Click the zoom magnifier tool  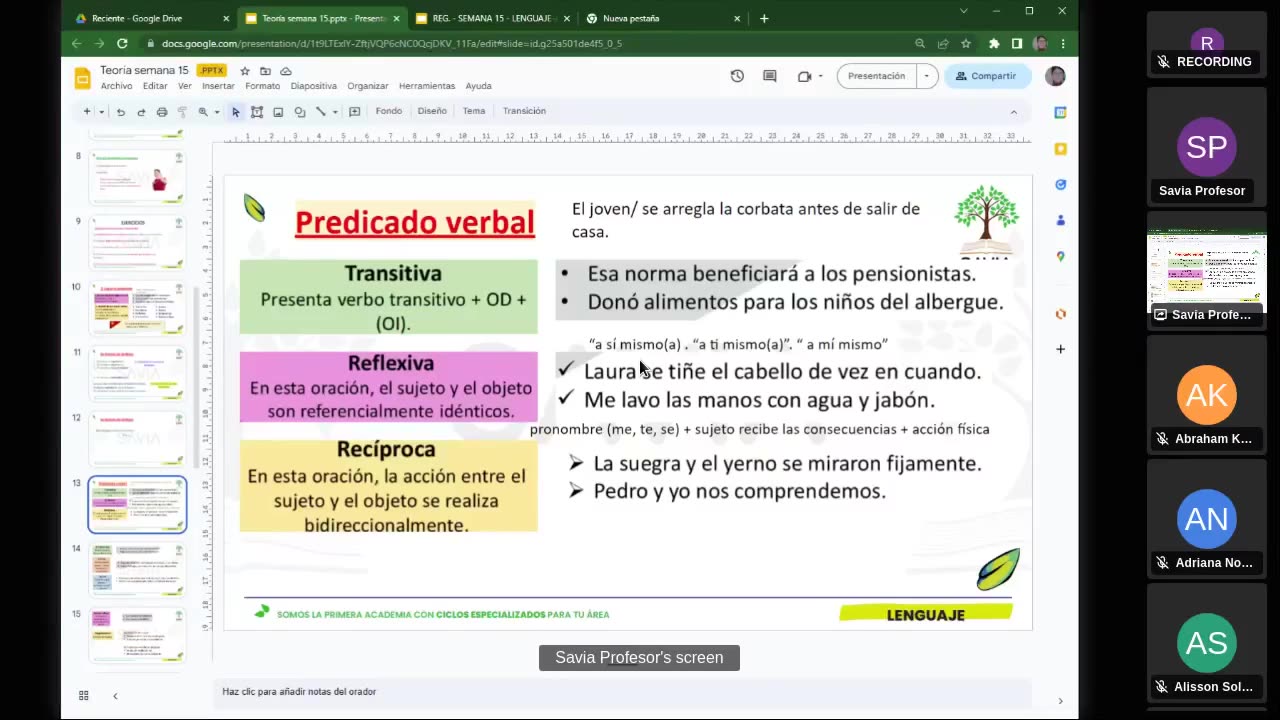click(203, 112)
